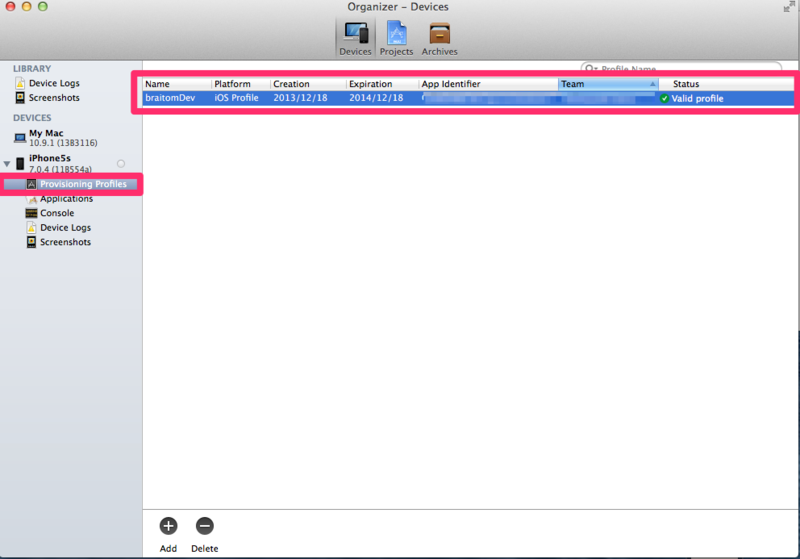Focus the Profile Name search field

pyautogui.click(x=681, y=67)
